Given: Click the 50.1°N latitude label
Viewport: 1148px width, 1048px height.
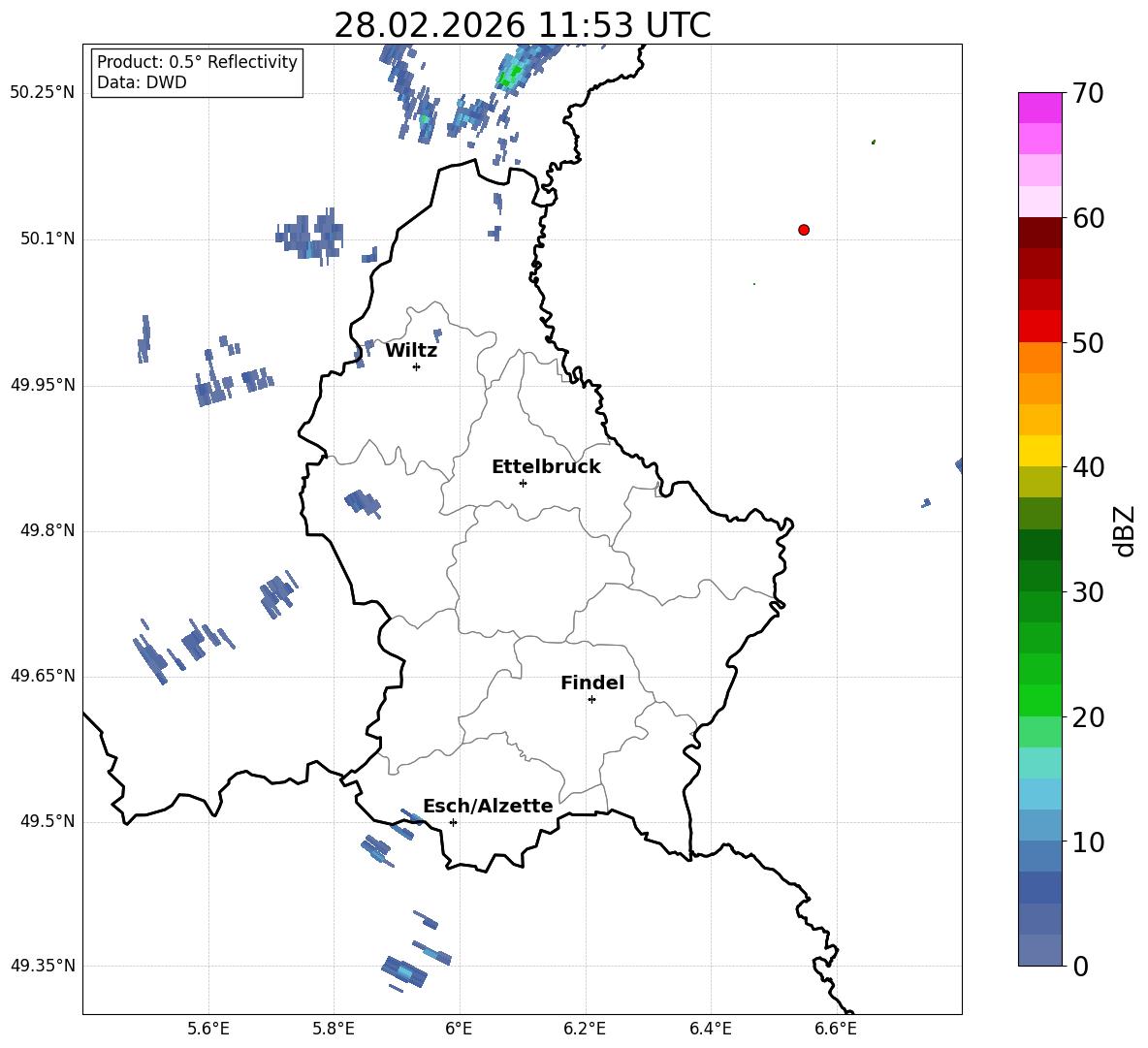Looking at the screenshot, I should 48,239.
